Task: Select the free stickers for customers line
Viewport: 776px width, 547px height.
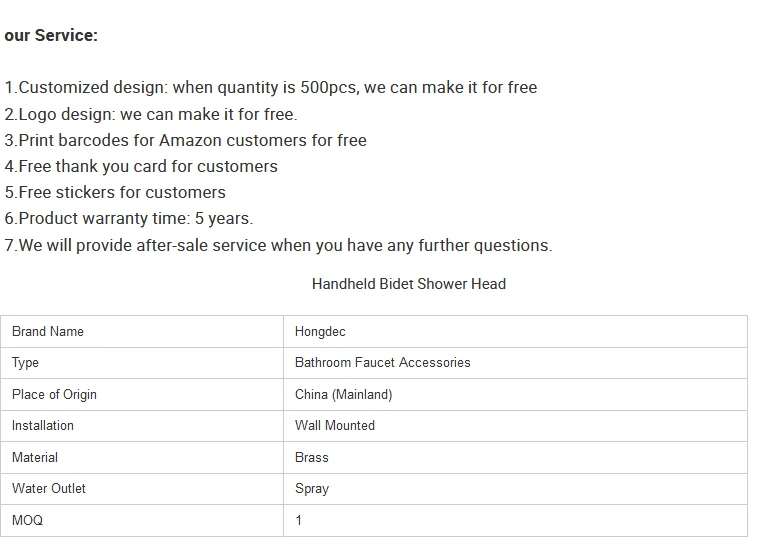Action: (x=115, y=192)
